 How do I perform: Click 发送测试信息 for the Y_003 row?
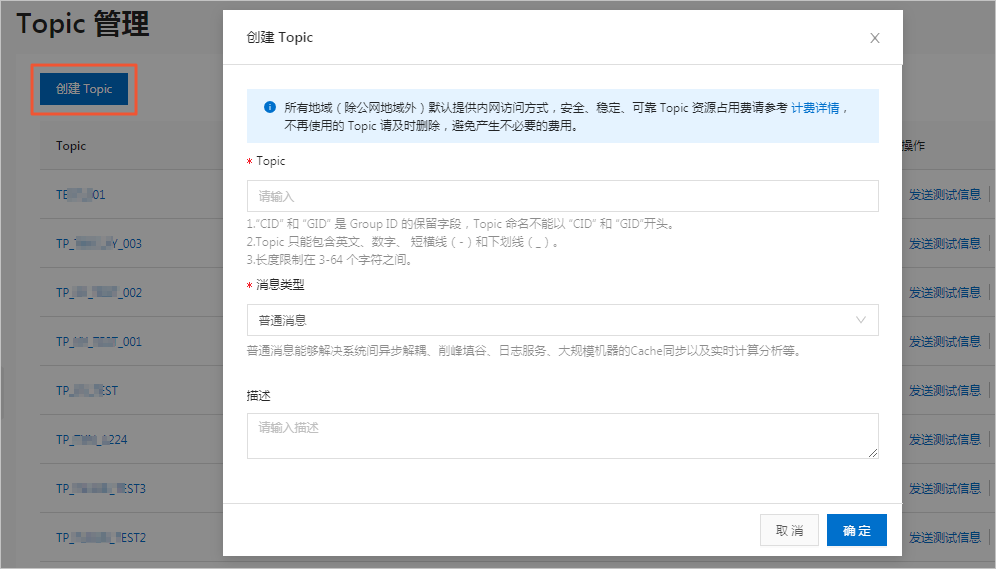[x=945, y=244]
